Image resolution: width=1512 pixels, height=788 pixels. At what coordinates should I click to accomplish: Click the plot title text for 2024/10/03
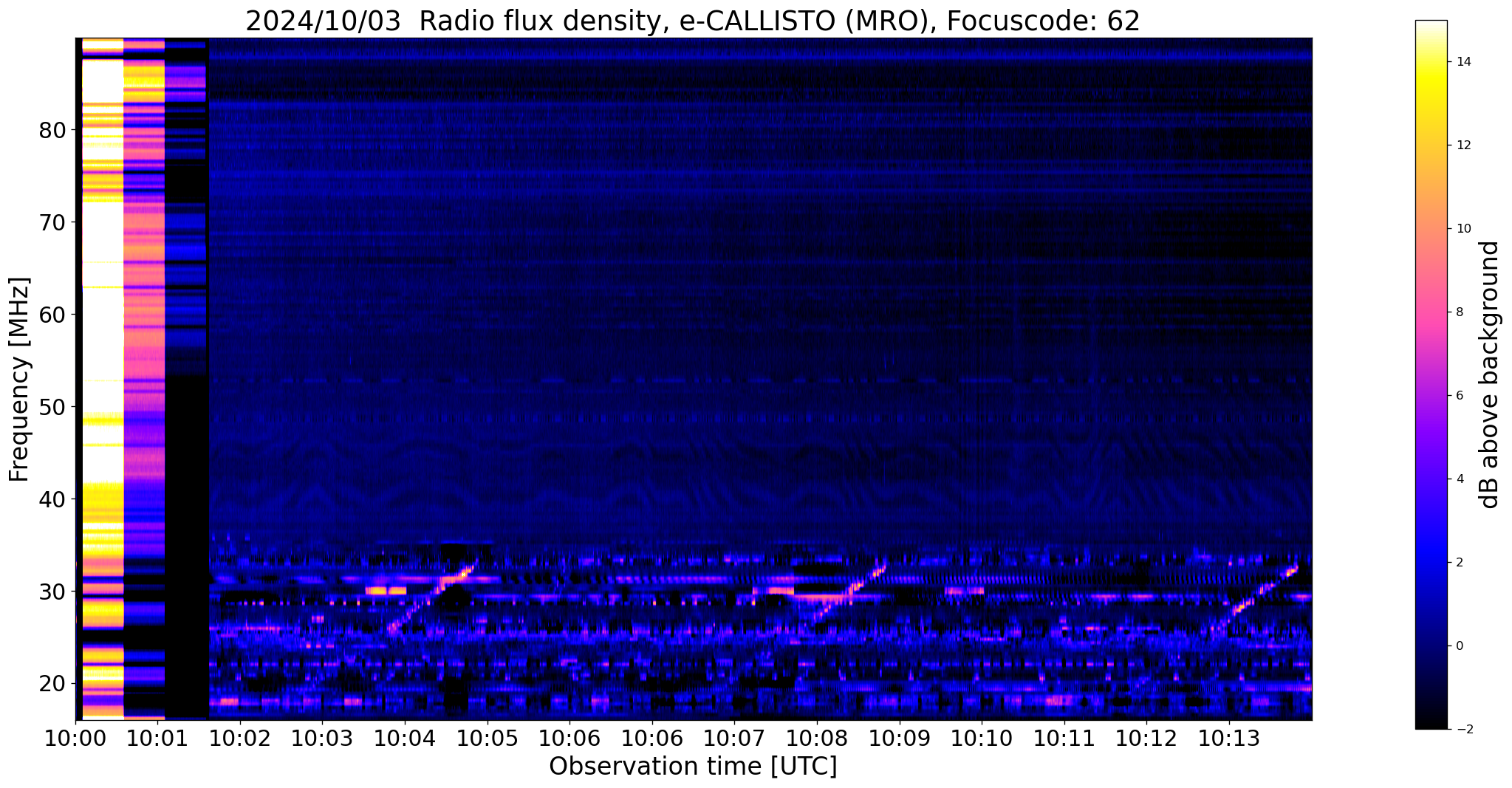693,21
